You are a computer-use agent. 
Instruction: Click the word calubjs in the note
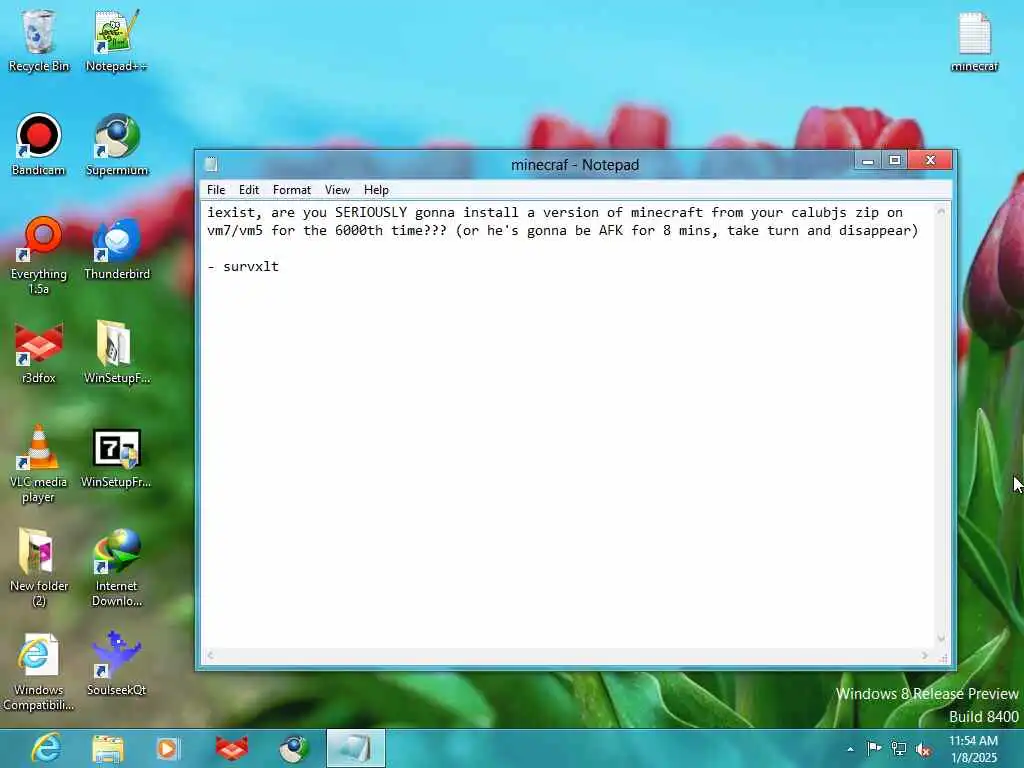point(819,212)
